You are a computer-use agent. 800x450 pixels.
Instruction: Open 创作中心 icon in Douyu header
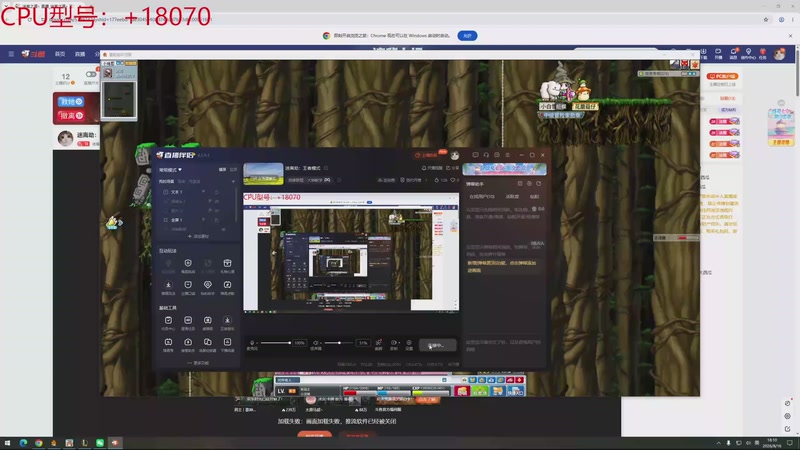click(x=748, y=54)
